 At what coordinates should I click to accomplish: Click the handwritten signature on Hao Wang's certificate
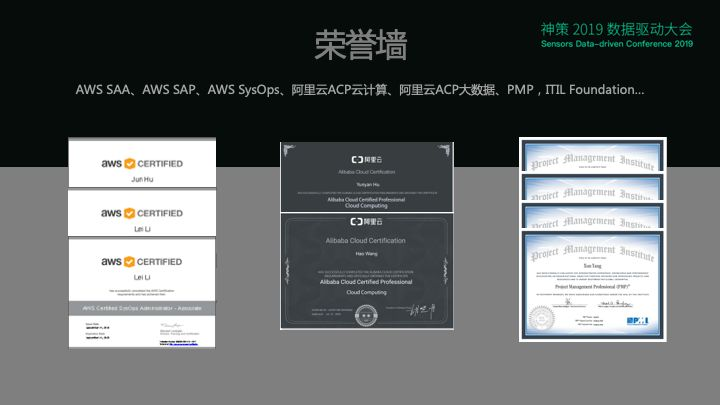point(422,311)
